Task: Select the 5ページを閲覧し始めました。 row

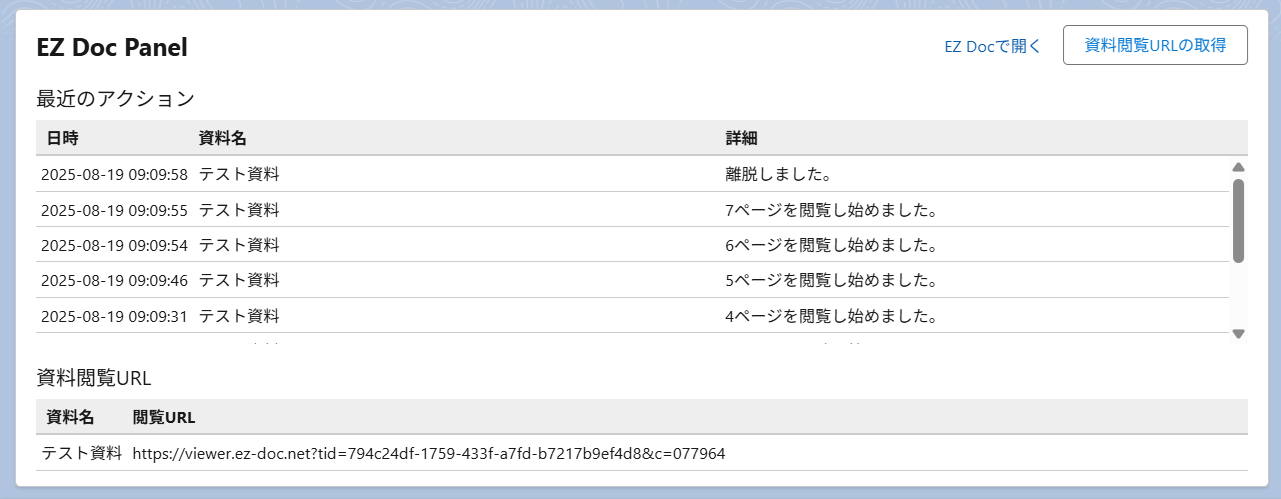Action: 830,281
